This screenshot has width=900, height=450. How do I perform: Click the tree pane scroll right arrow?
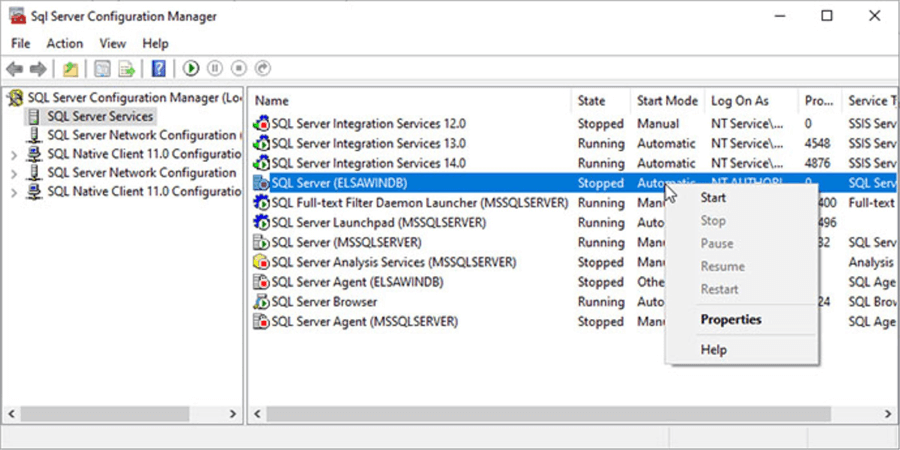(232, 414)
